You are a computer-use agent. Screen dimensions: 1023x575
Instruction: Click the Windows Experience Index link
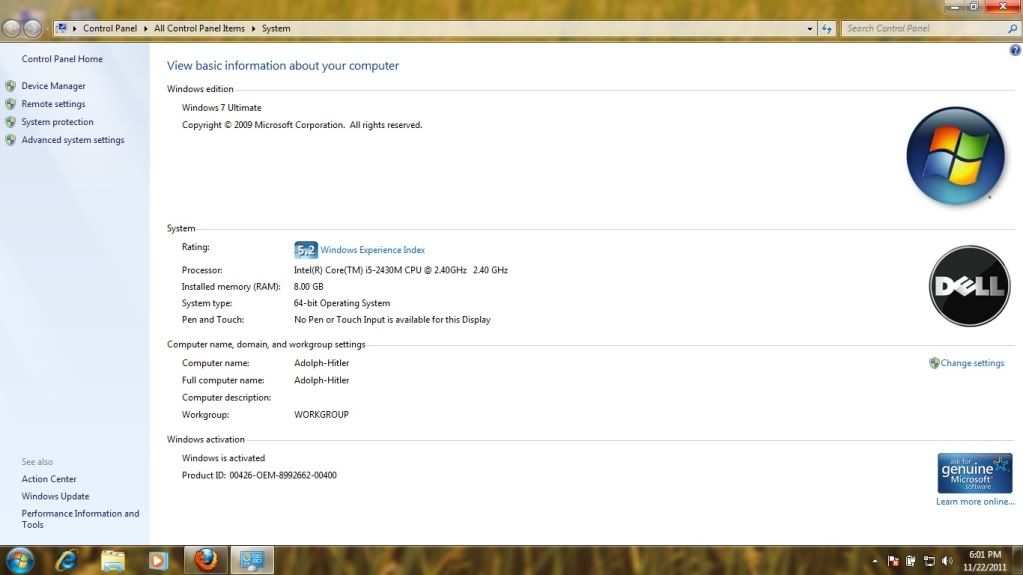(x=372, y=250)
